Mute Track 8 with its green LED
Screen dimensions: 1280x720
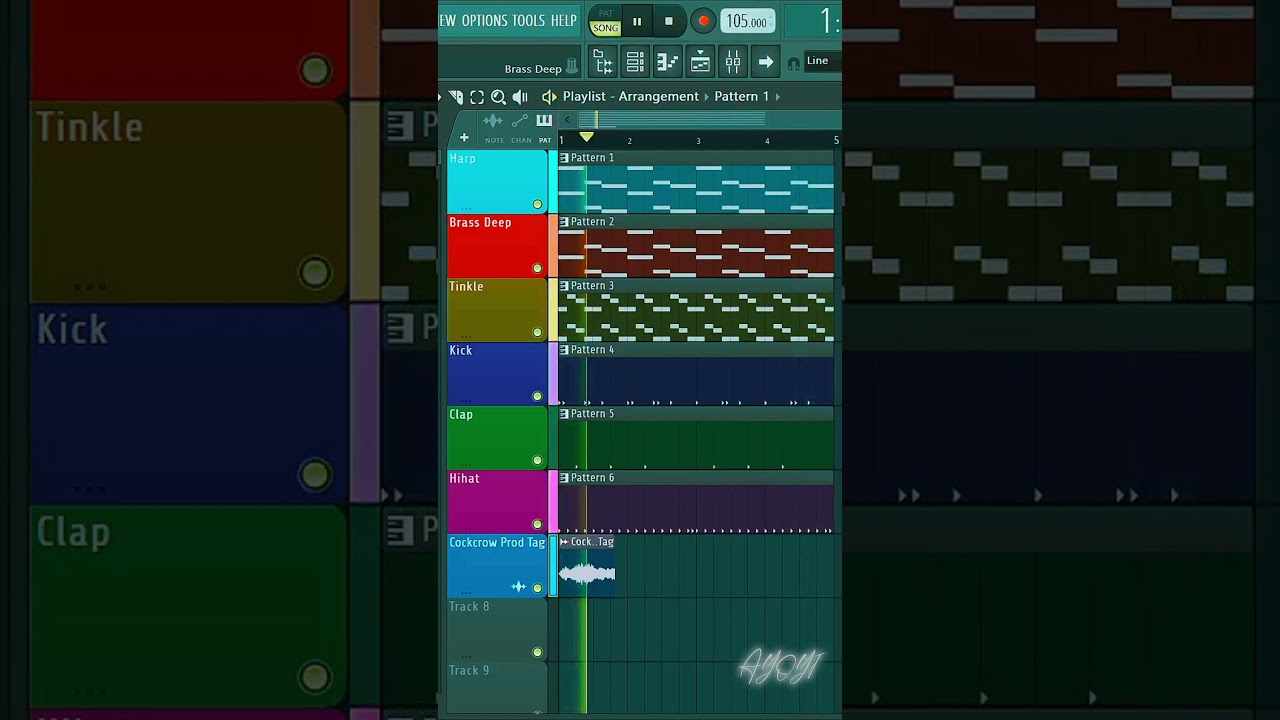(537, 652)
